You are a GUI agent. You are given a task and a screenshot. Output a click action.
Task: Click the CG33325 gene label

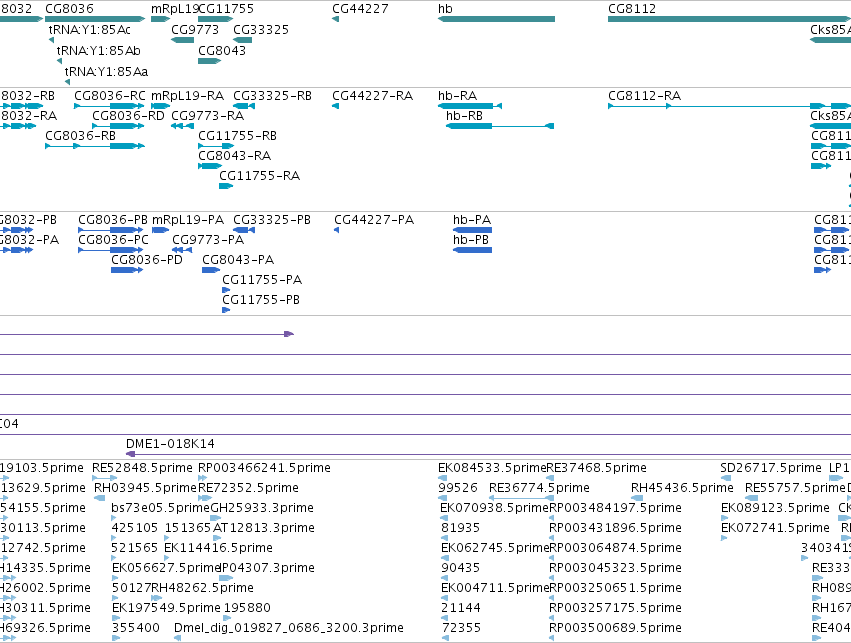coord(261,29)
